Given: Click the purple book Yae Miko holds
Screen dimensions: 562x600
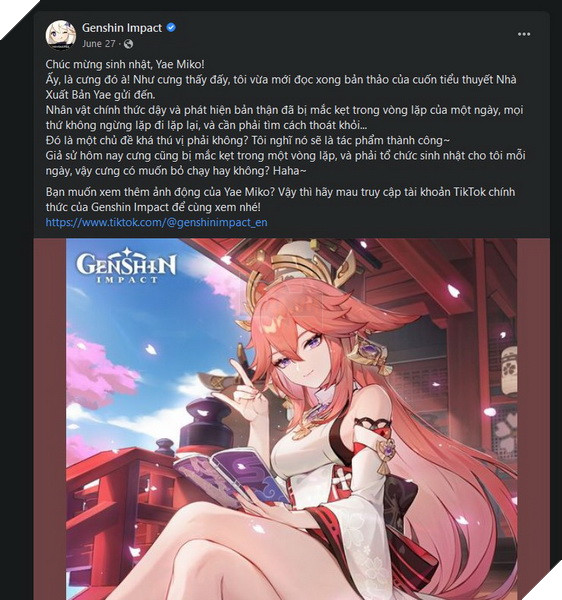Looking at the screenshot, I should [231, 476].
